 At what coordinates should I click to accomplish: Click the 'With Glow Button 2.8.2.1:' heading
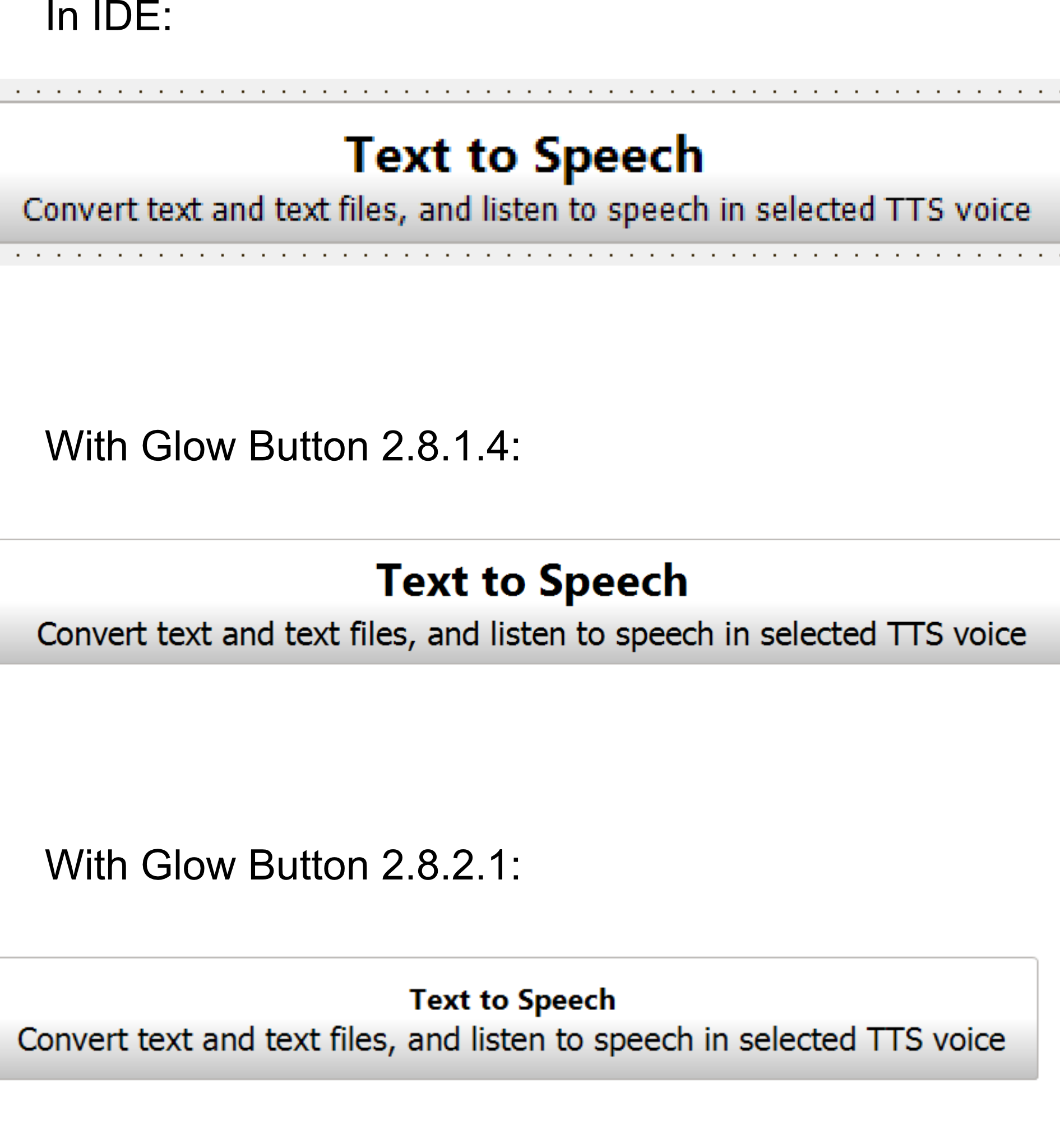(x=283, y=865)
